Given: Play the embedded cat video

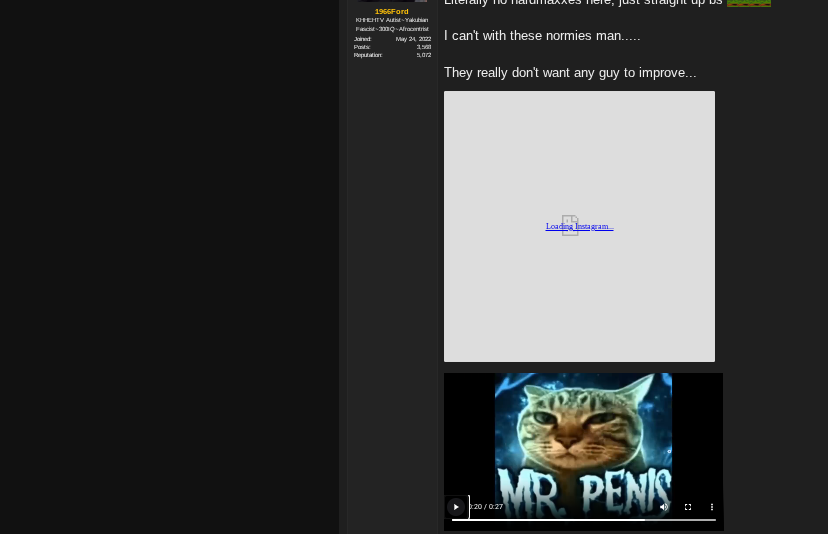Looking at the screenshot, I should coord(456,507).
